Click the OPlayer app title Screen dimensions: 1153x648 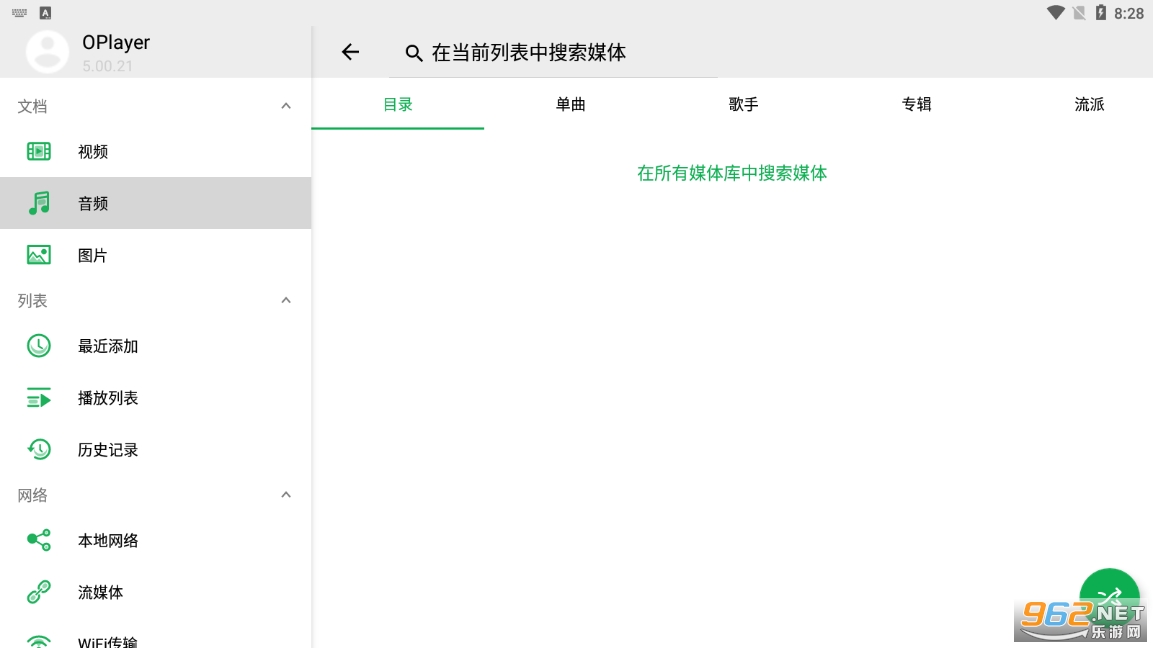pos(116,43)
